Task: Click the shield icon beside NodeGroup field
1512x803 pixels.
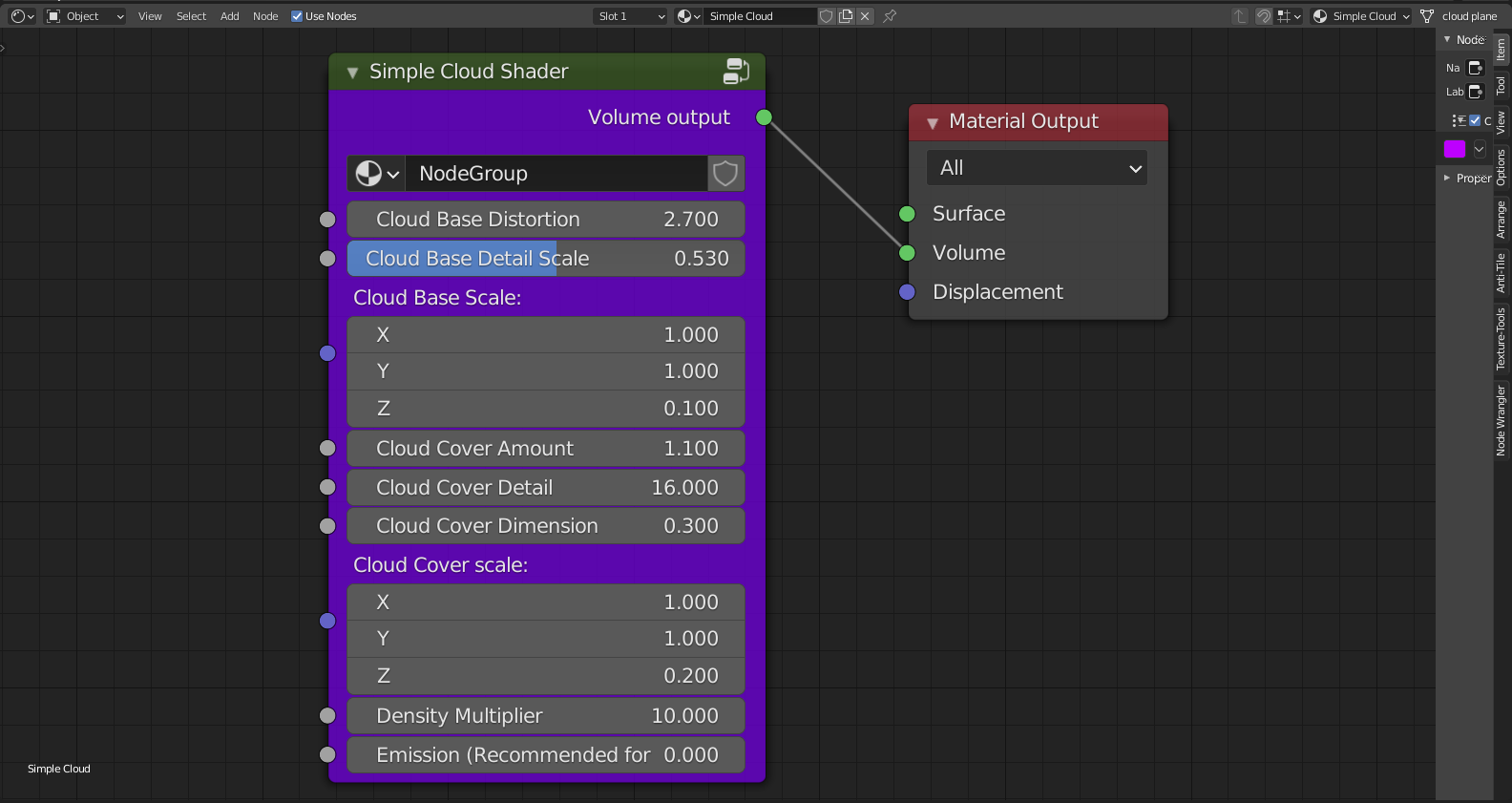Action: pyautogui.click(x=725, y=174)
